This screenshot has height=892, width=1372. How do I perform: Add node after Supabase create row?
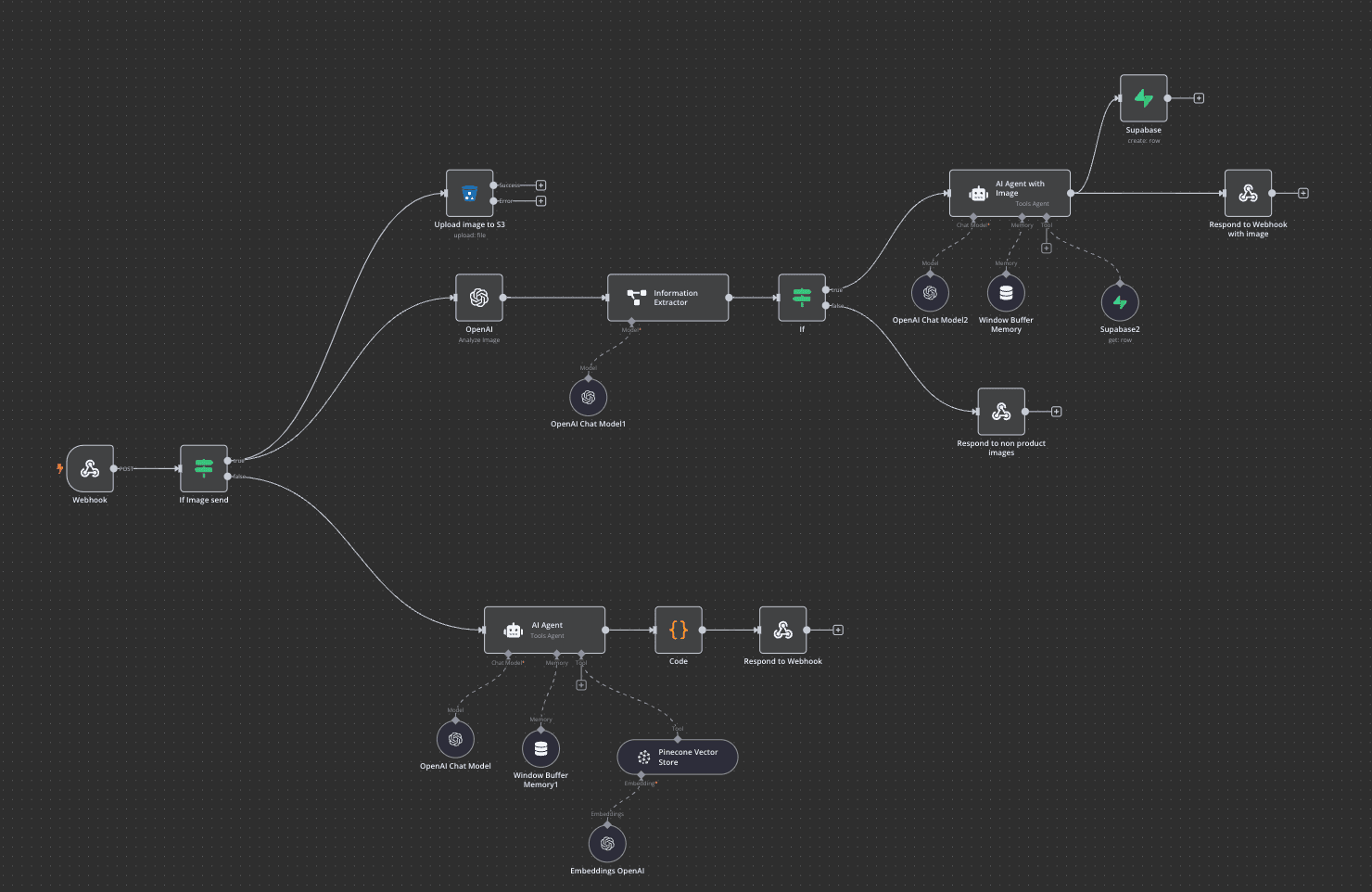tap(1199, 98)
